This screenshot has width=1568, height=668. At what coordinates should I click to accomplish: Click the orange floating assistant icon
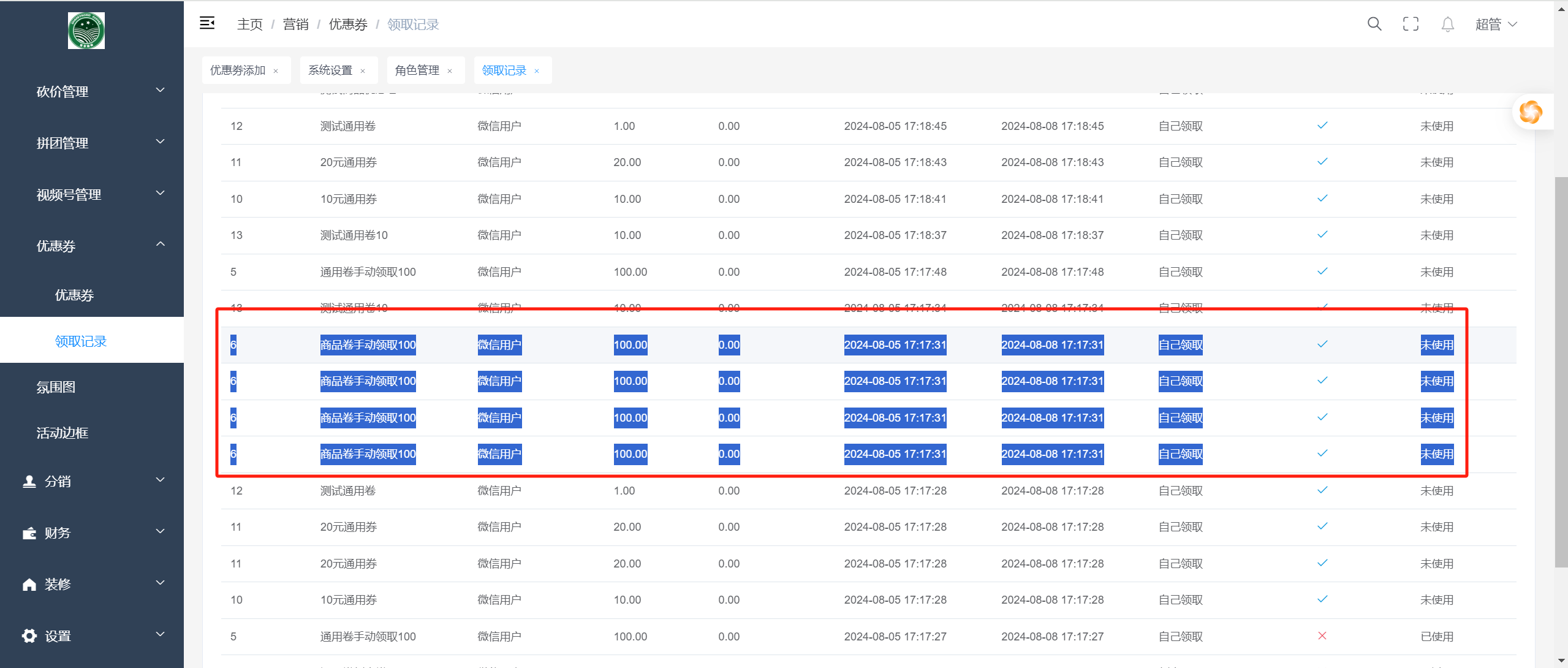tap(1531, 112)
